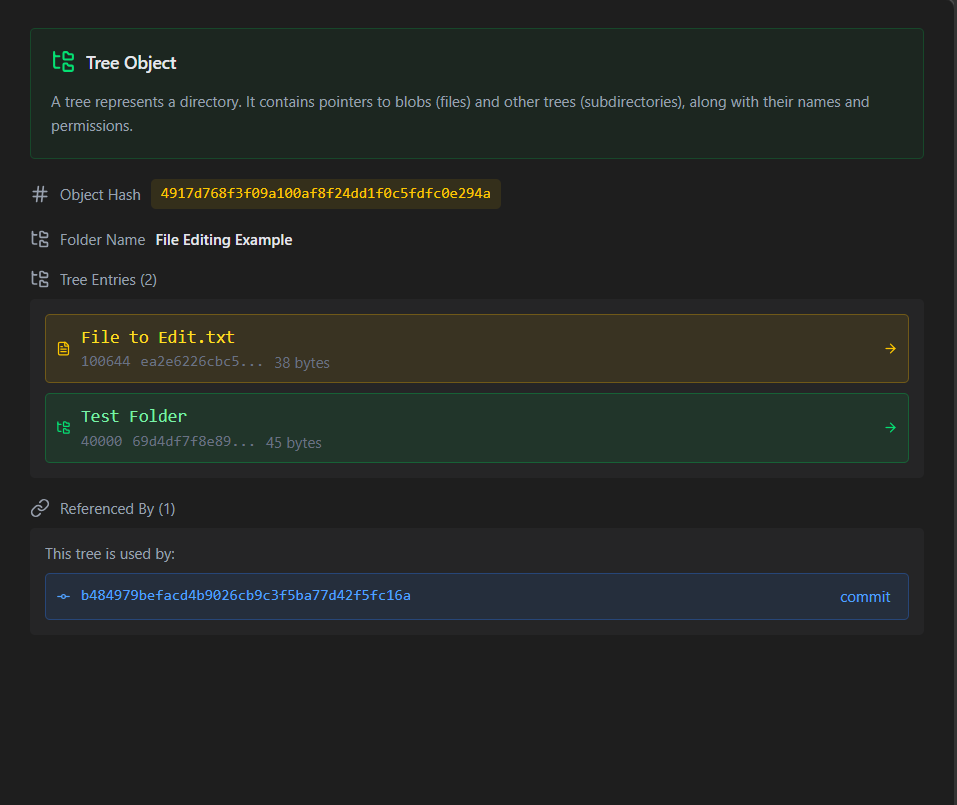The image size is (957, 805).
Task: Click the hash symbol icon next to Object Hash
Action: 40,194
